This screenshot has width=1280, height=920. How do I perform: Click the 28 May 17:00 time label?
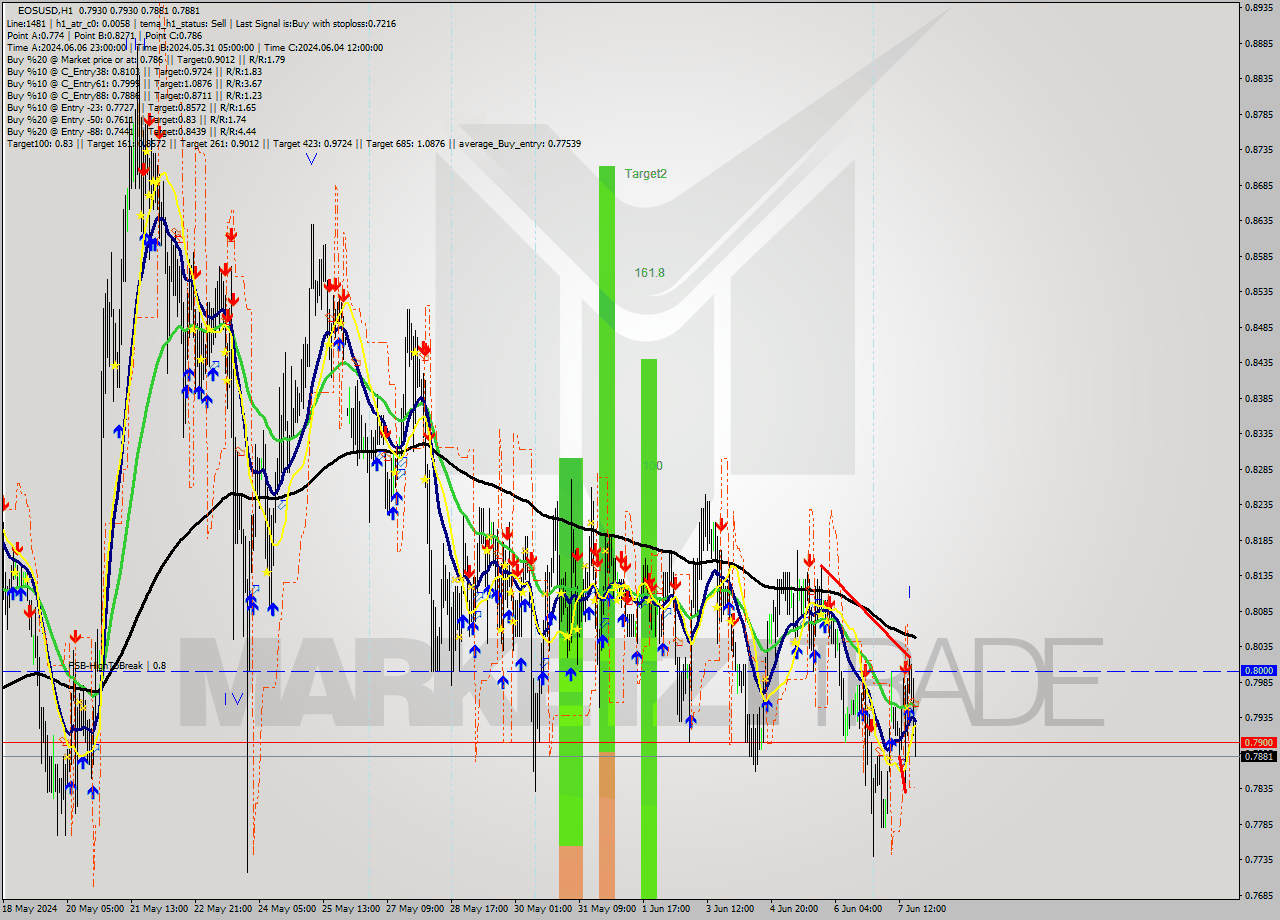point(479,909)
